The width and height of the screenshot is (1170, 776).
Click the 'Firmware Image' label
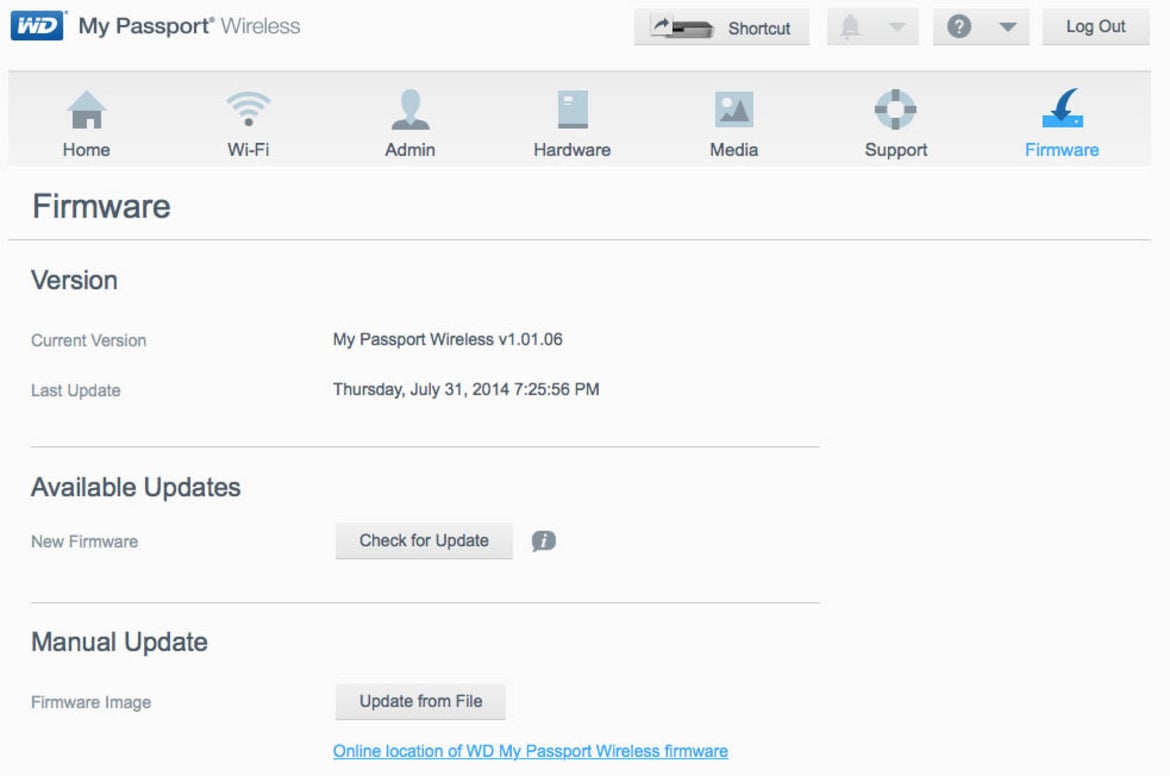click(91, 703)
